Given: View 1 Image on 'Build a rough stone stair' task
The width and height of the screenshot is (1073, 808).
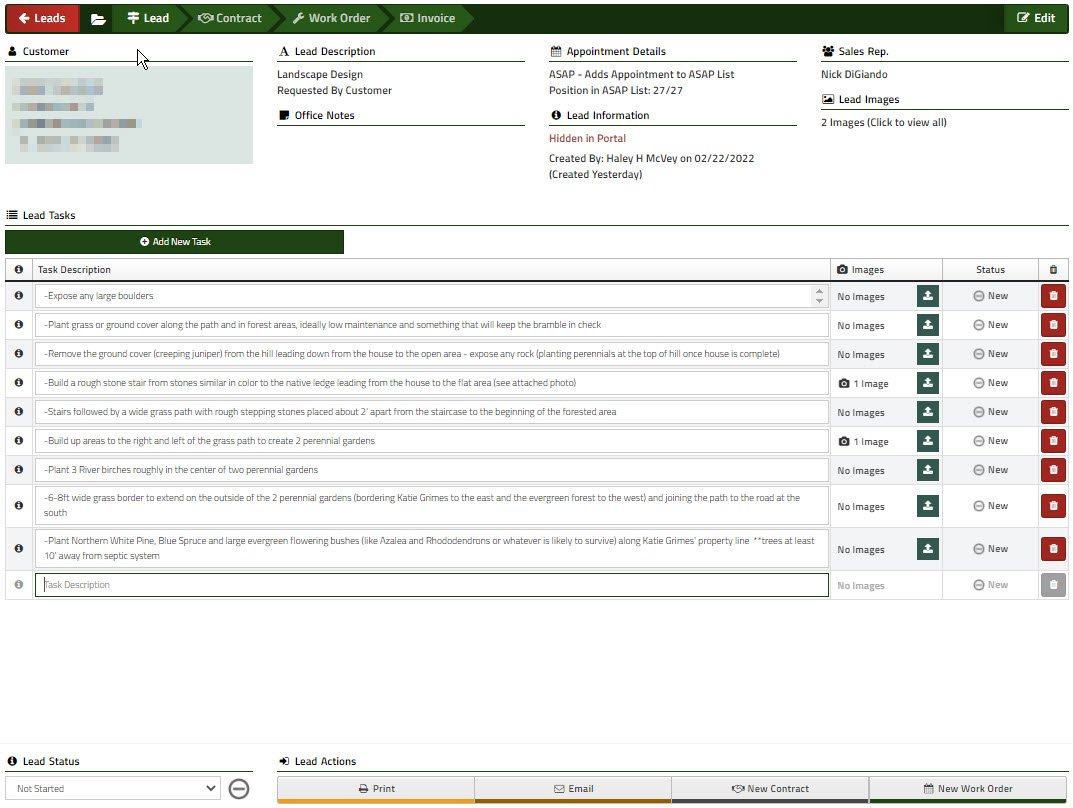Looking at the screenshot, I should (864, 384).
